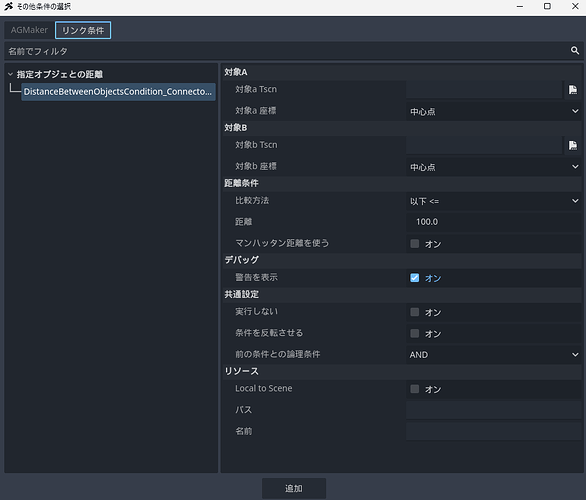This screenshot has width=586, height=500.
Task: Enable the 実行しない checkbox
Action: coord(414,312)
